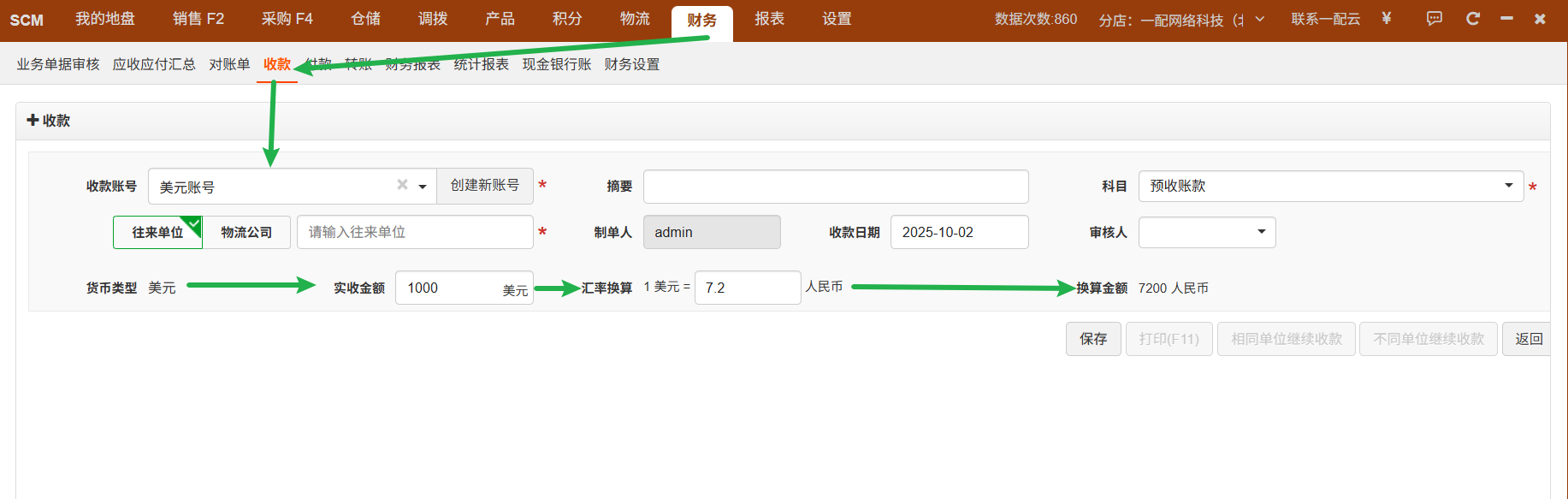Click the SCM logo
1568x499 pixels.
tap(27, 20)
